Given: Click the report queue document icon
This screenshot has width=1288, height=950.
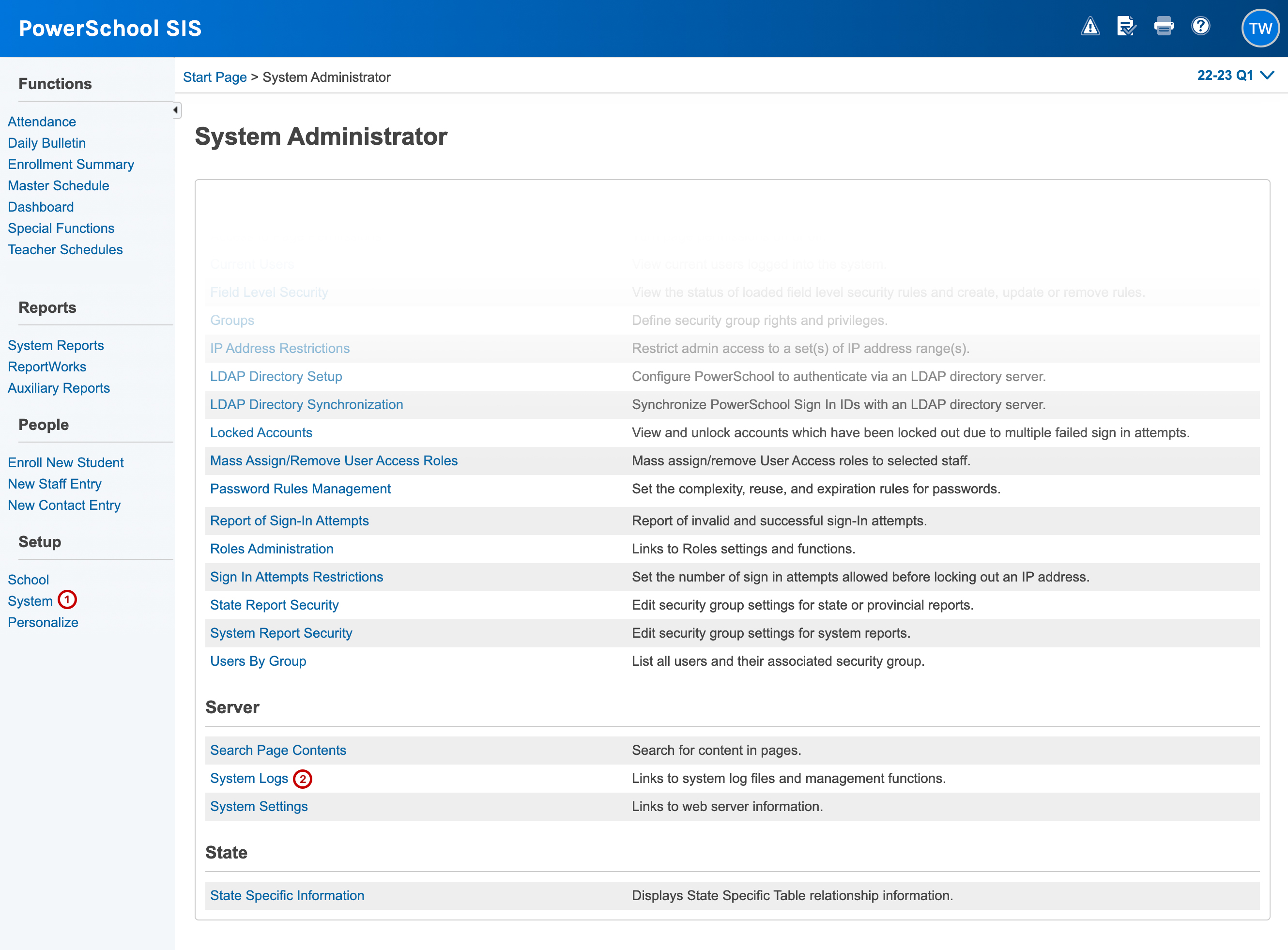Looking at the screenshot, I should pyautogui.click(x=1126, y=27).
